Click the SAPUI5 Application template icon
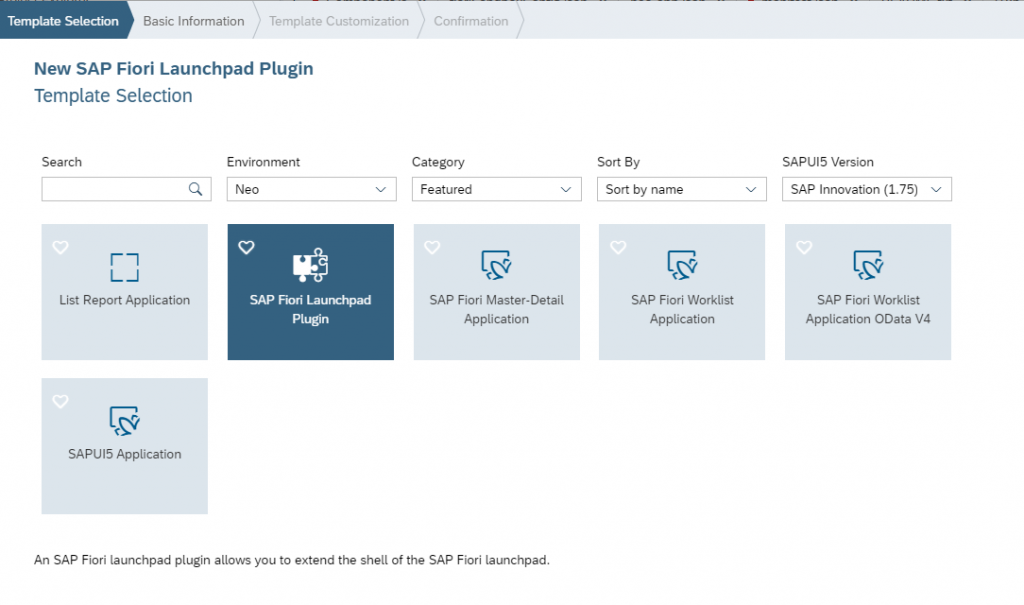This screenshot has height=605, width=1024. tap(125, 421)
